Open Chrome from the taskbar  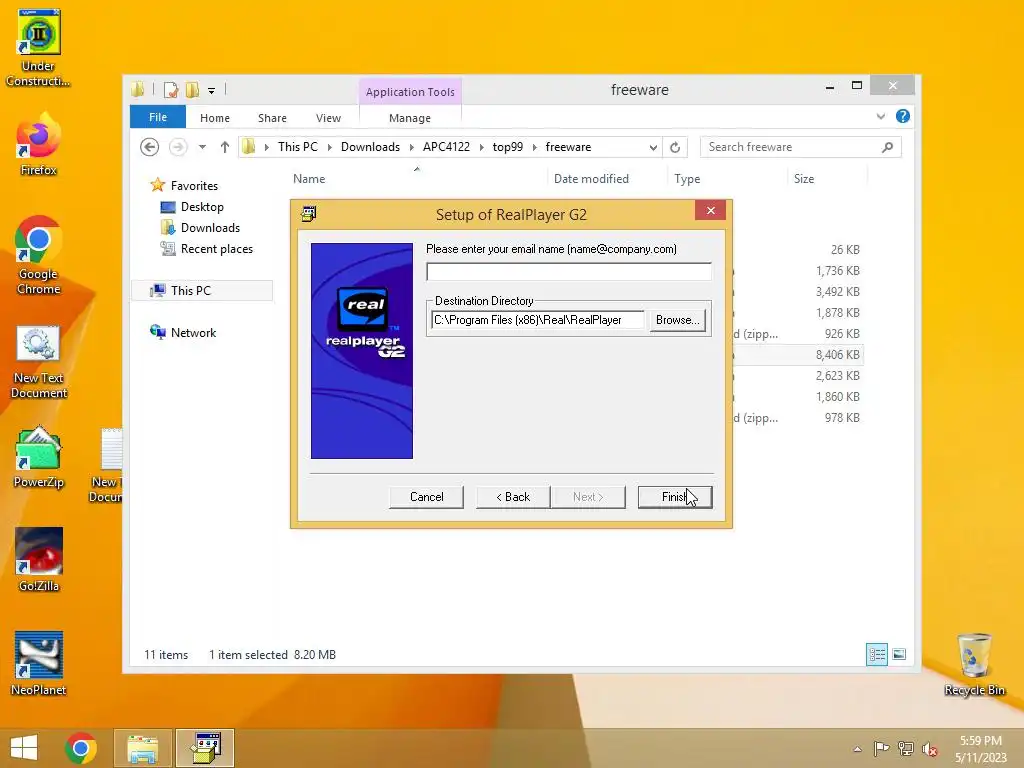point(81,748)
